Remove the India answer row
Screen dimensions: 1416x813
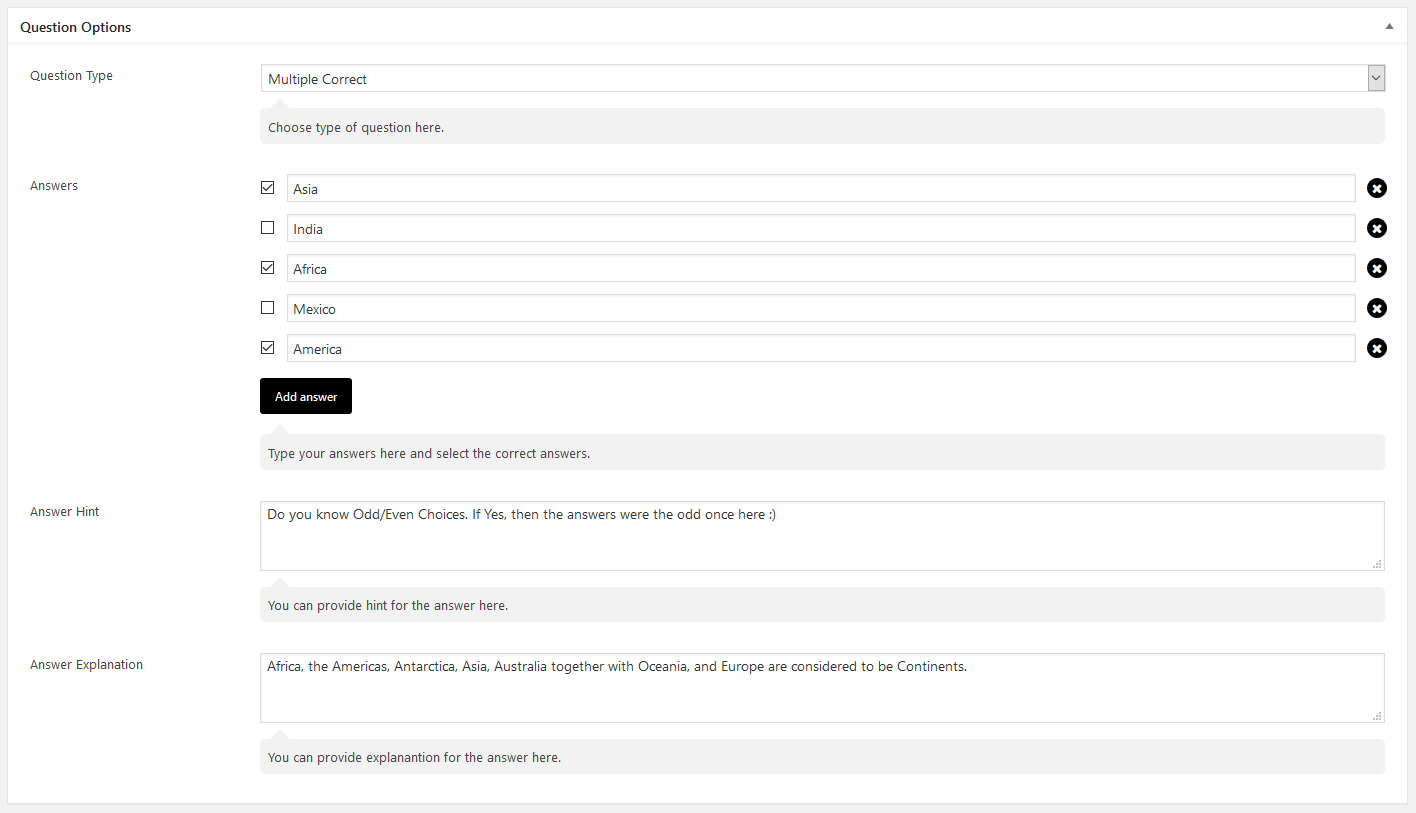1377,228
